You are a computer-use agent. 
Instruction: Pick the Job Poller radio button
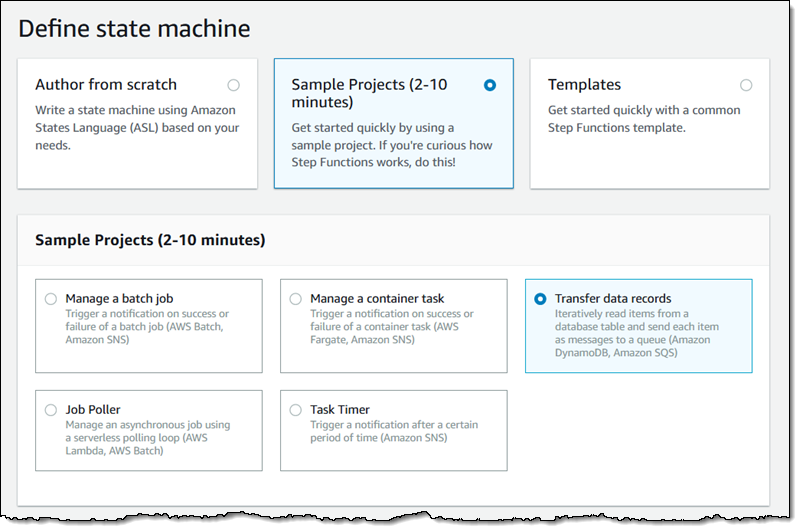pyautogui.click(x=51, y=410)
